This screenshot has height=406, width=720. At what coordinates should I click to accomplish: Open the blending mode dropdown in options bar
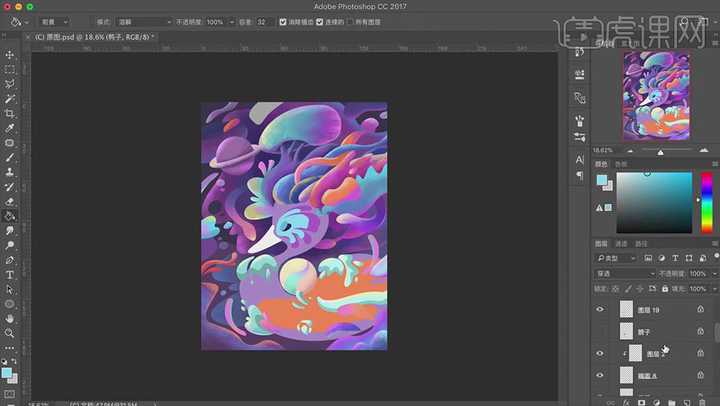coord(144,22)
